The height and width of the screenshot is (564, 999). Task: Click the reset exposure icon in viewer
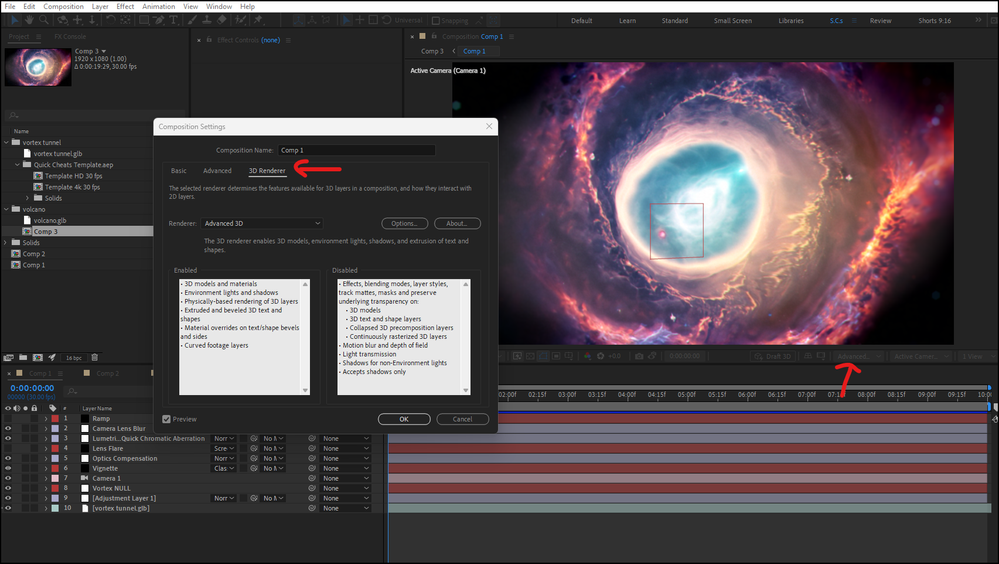[x=600, y=356]
